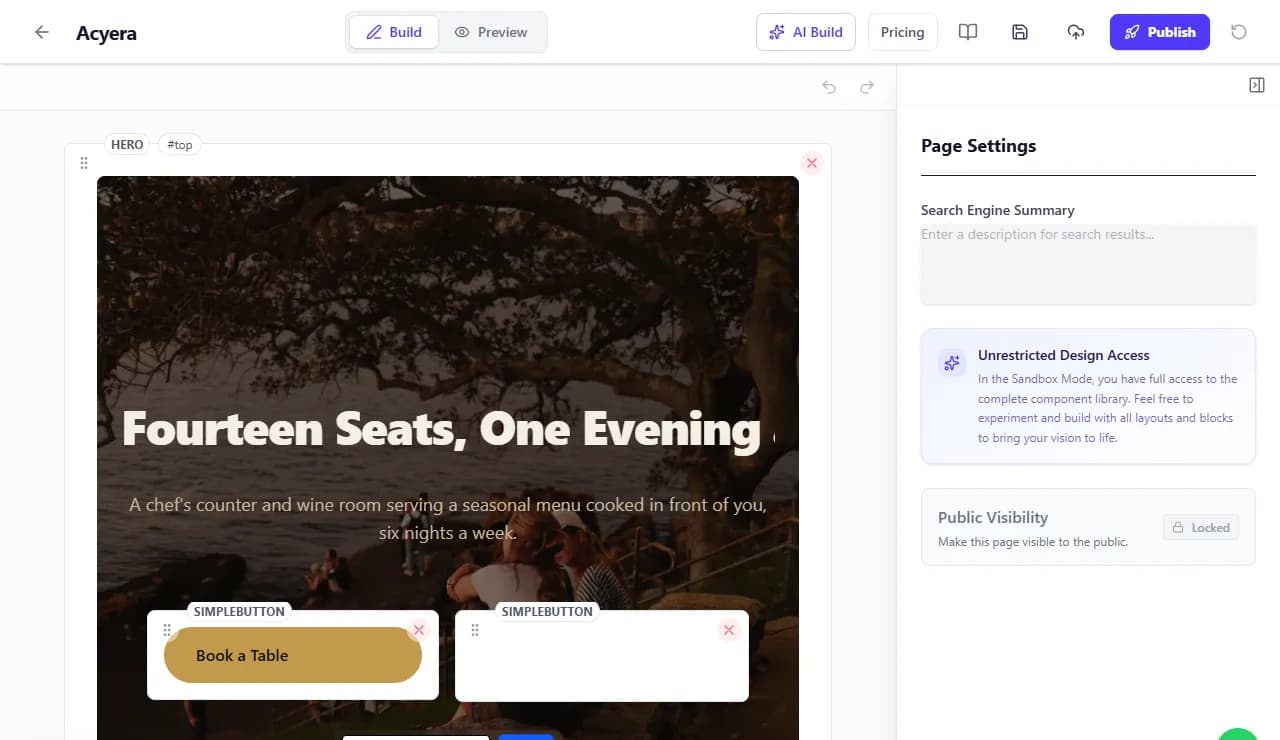
Task: Open the documentation book icon
Action: pyautogui.click(x=968, y=32)
